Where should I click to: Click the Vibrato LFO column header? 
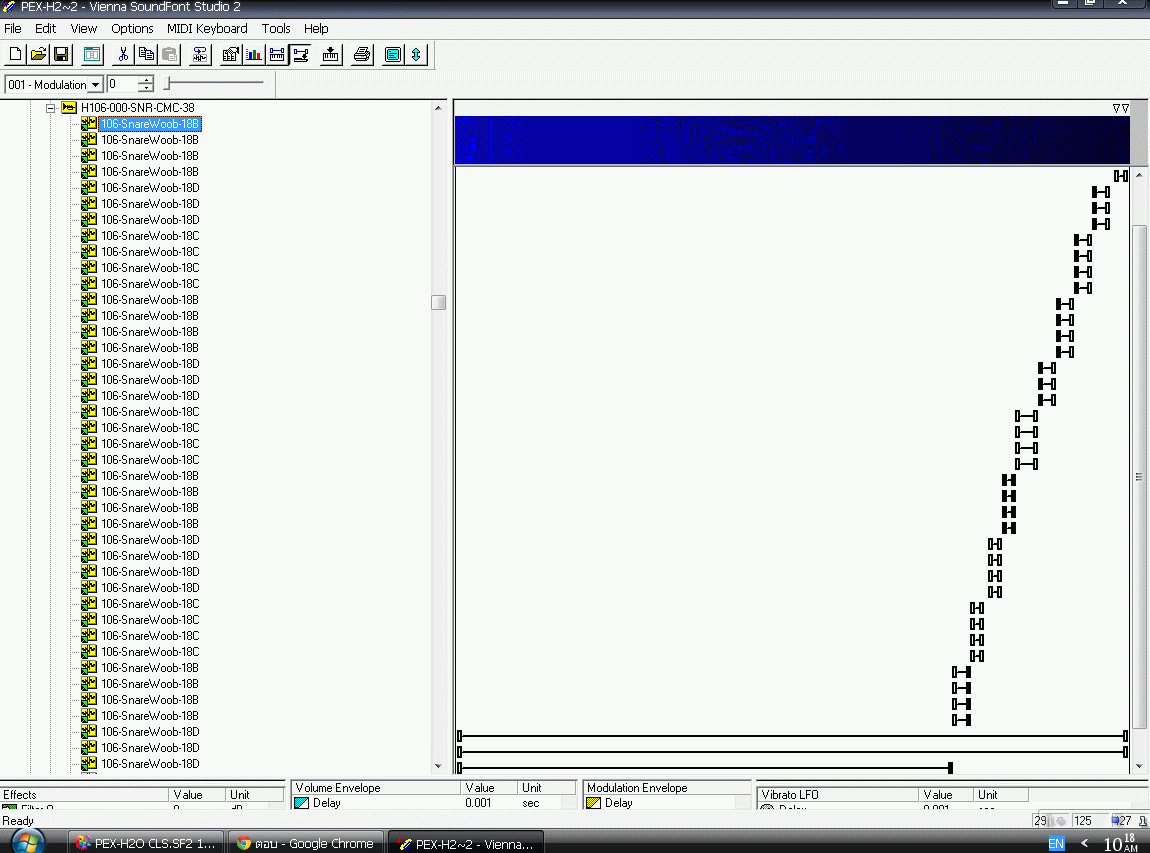[x=838, y=794]
